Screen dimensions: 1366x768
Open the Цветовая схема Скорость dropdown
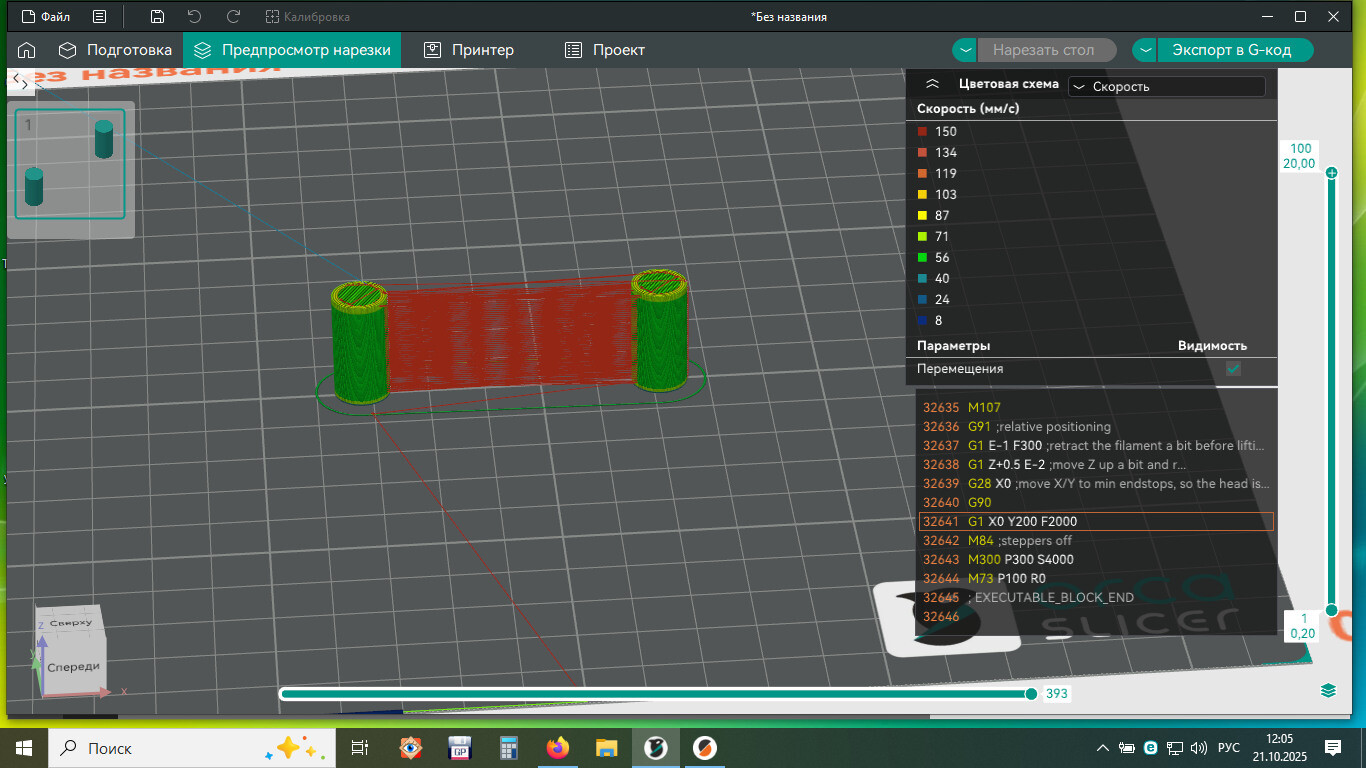coord(1166,87)
